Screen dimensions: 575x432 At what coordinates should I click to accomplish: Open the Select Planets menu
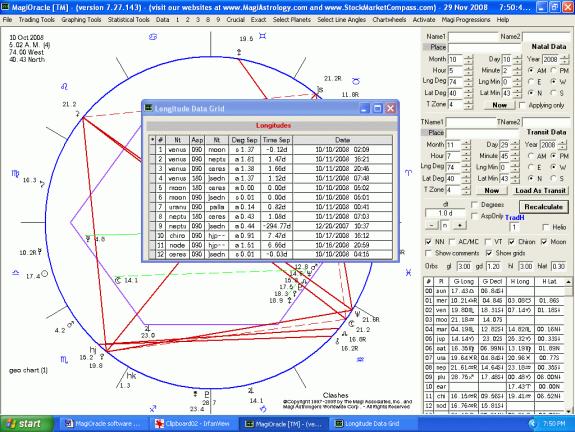point(292,19)
